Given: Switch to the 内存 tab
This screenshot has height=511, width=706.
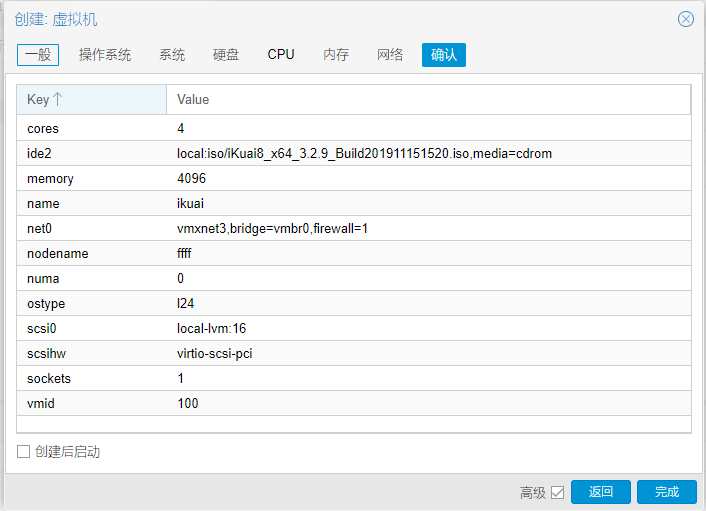Looking at the screenshot, I should 336,55.
